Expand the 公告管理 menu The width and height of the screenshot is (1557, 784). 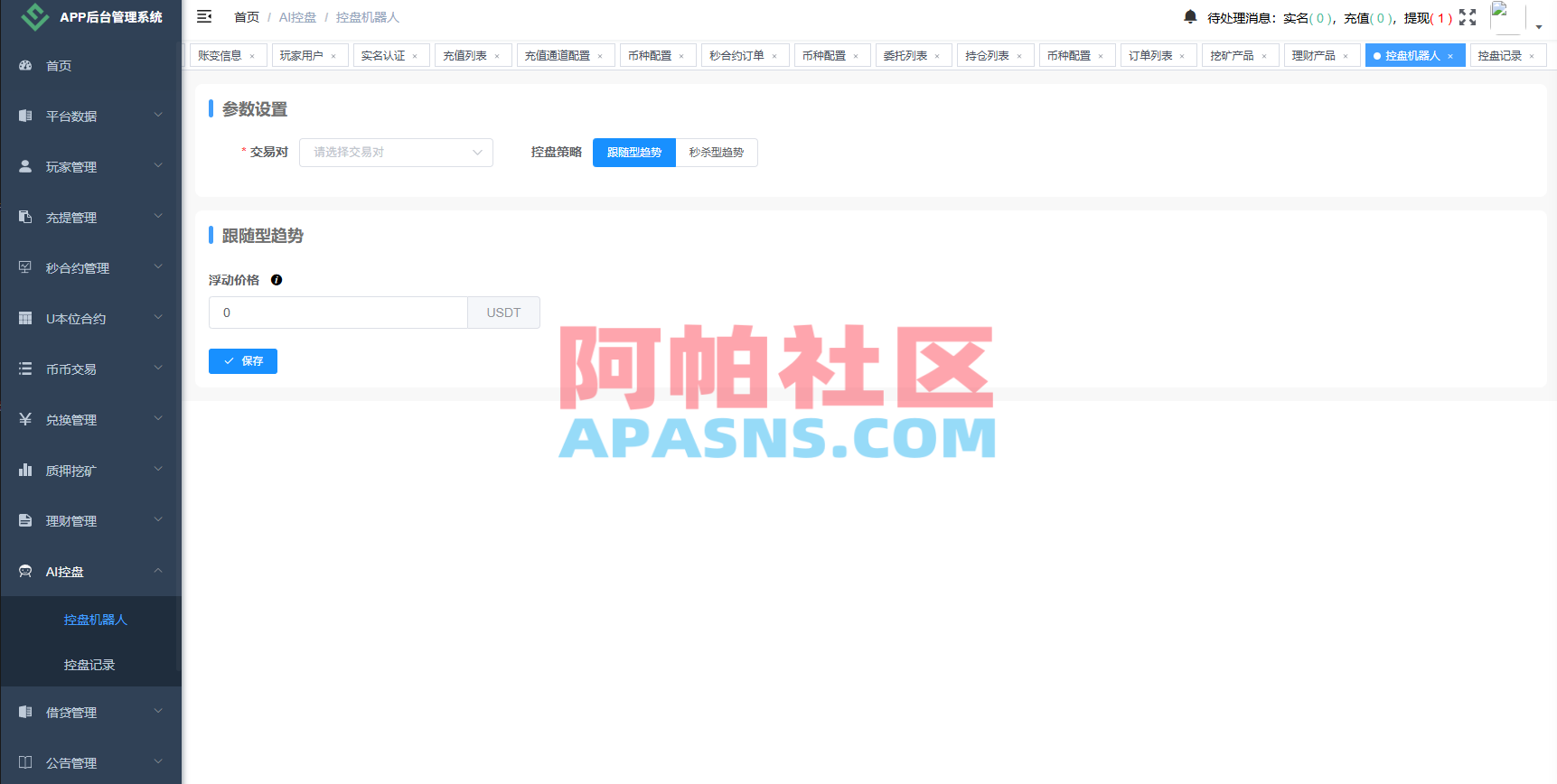(90, 762)
